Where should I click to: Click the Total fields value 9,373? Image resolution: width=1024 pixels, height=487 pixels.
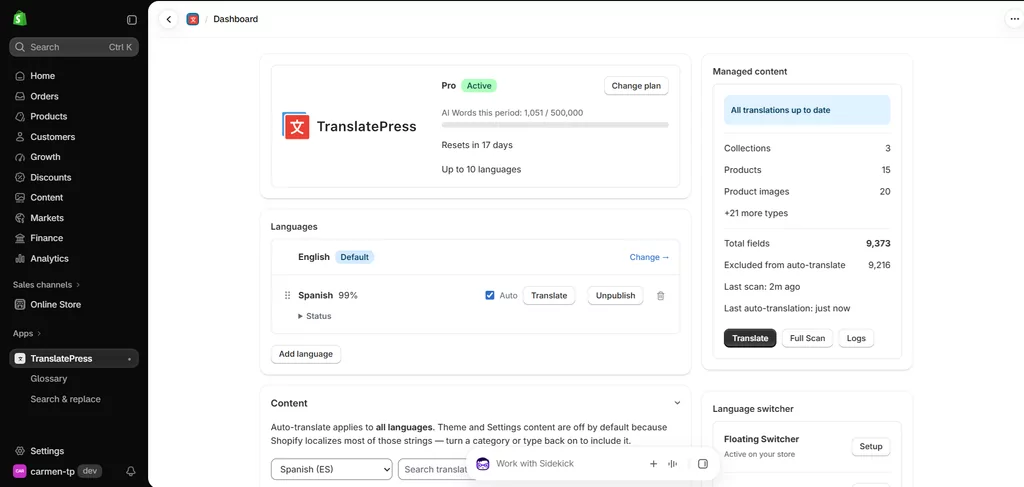pyautogui.click(x=878, y=244)
